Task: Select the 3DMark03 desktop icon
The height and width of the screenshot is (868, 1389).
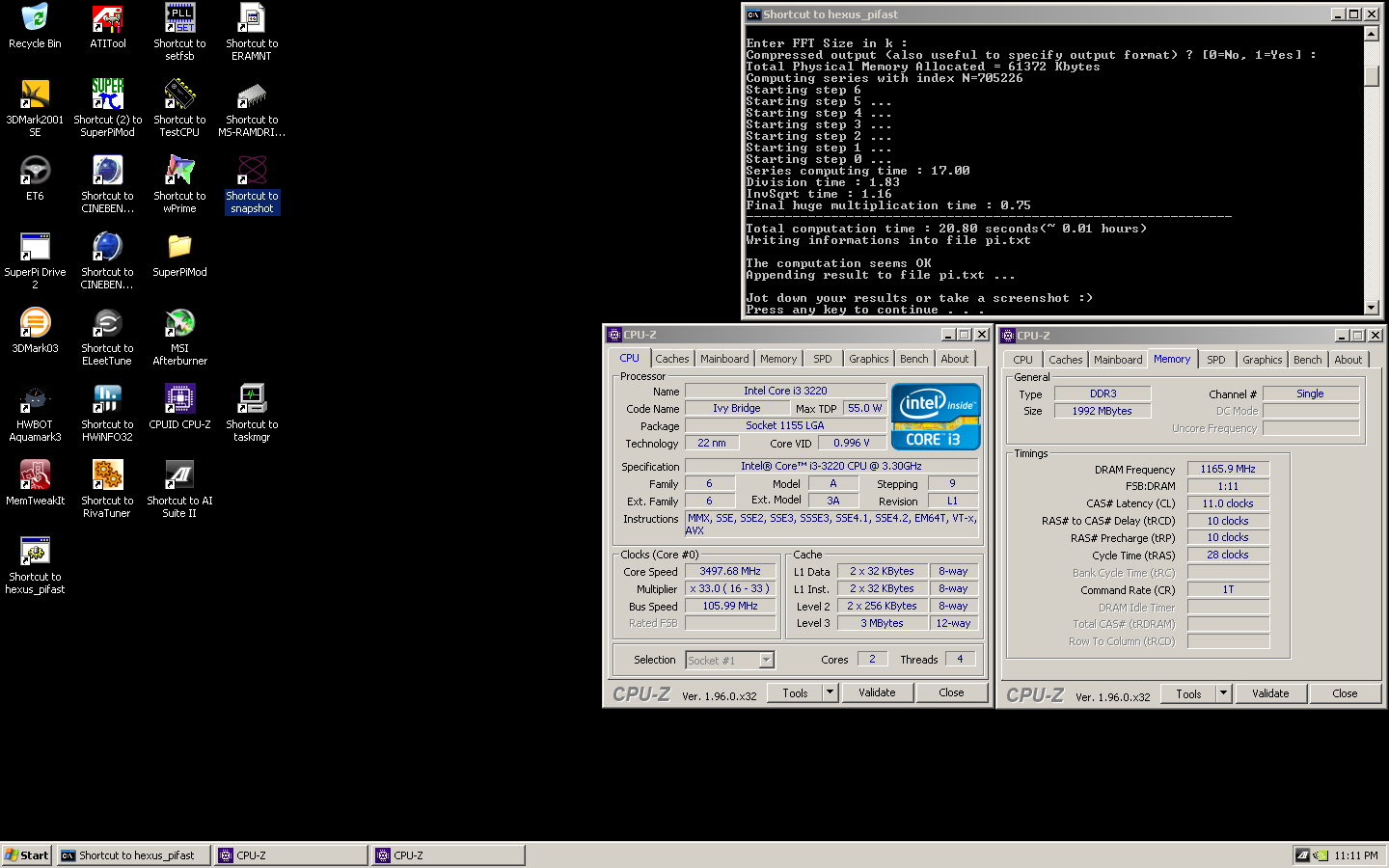Action: 35,332
